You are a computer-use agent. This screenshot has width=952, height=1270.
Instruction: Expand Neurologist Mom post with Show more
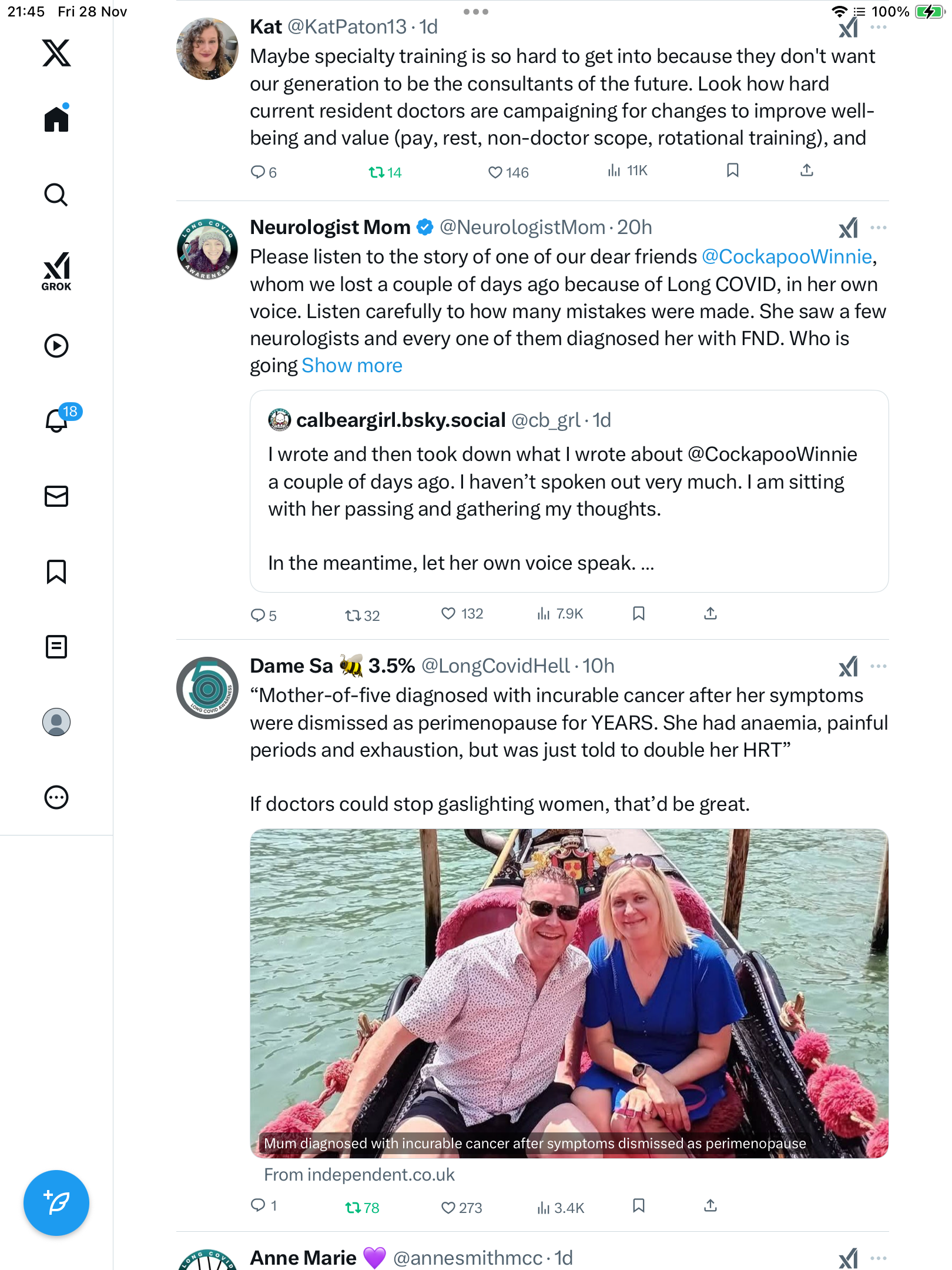(351, 366)
